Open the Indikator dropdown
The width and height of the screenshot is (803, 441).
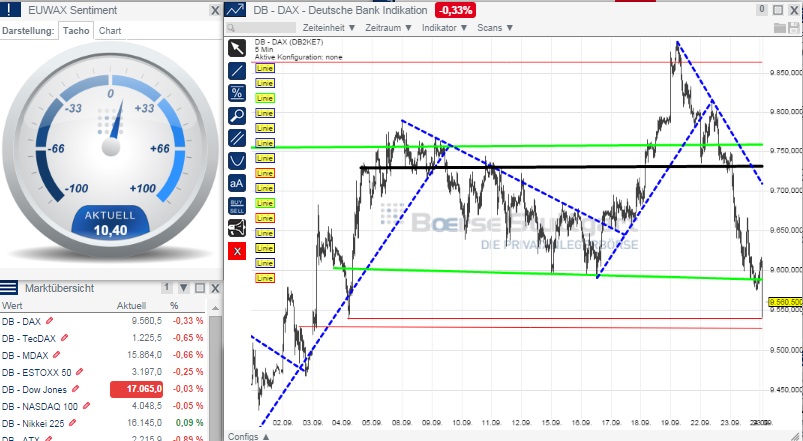[445, 28]
